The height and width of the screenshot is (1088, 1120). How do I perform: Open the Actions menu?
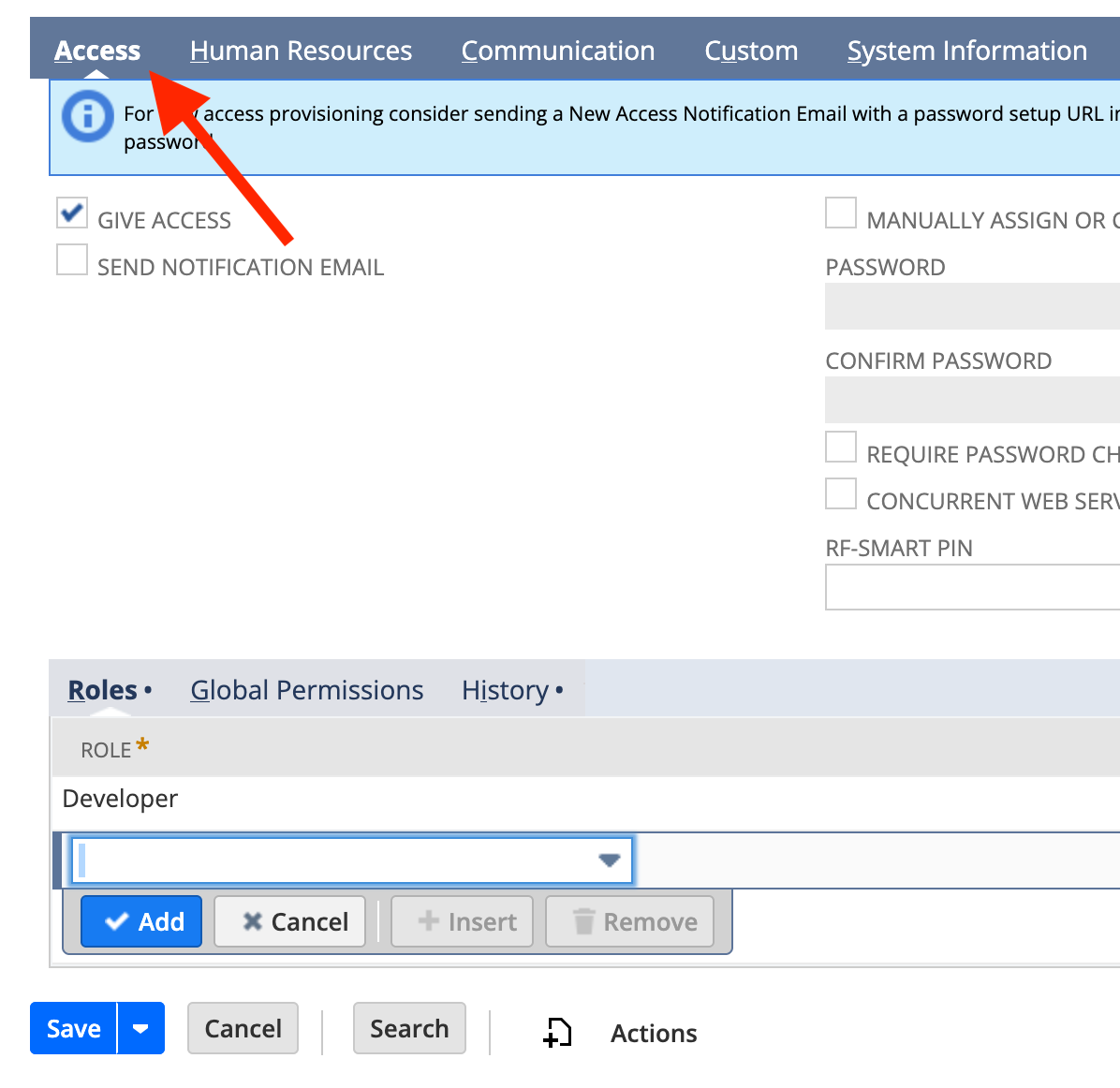click(654, 1033)
